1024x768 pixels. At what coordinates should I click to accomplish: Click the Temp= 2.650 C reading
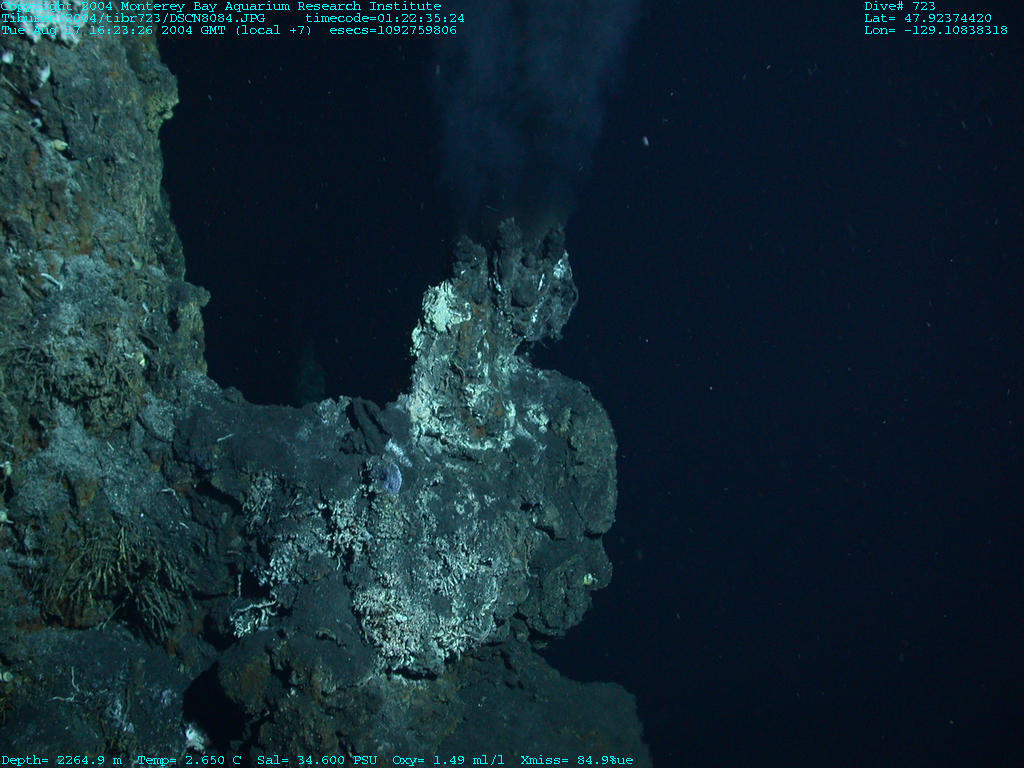[189, 760]
